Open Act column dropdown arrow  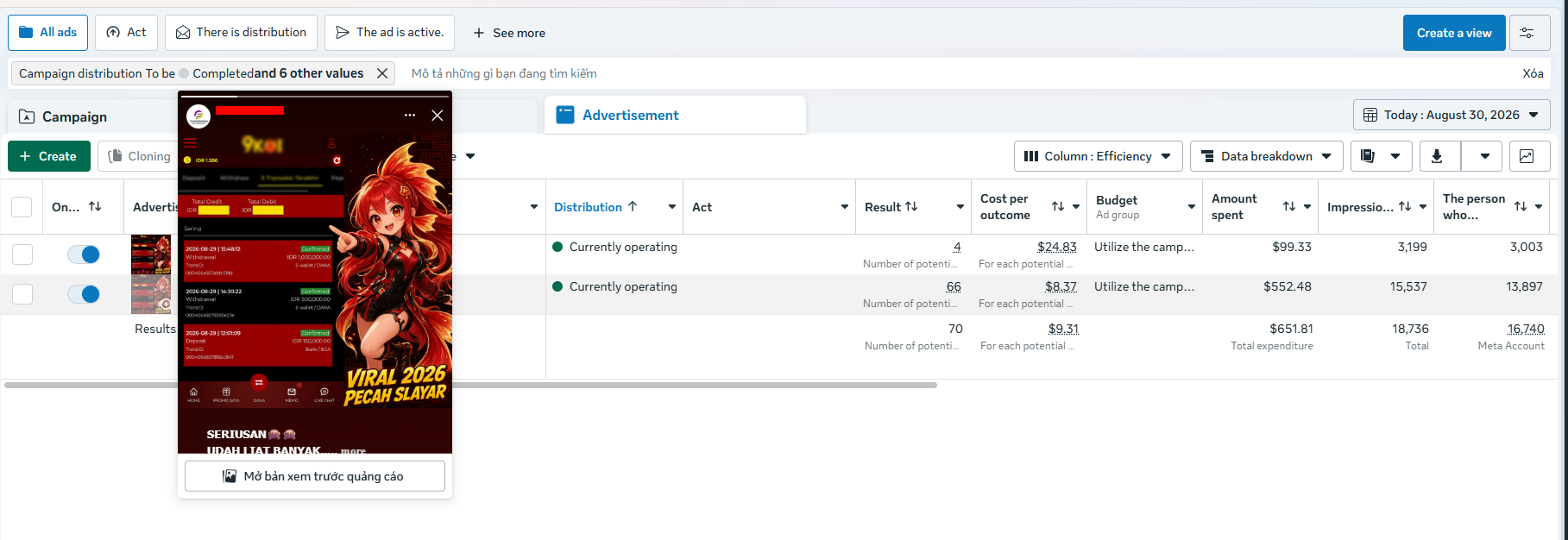tap(845, 207)
